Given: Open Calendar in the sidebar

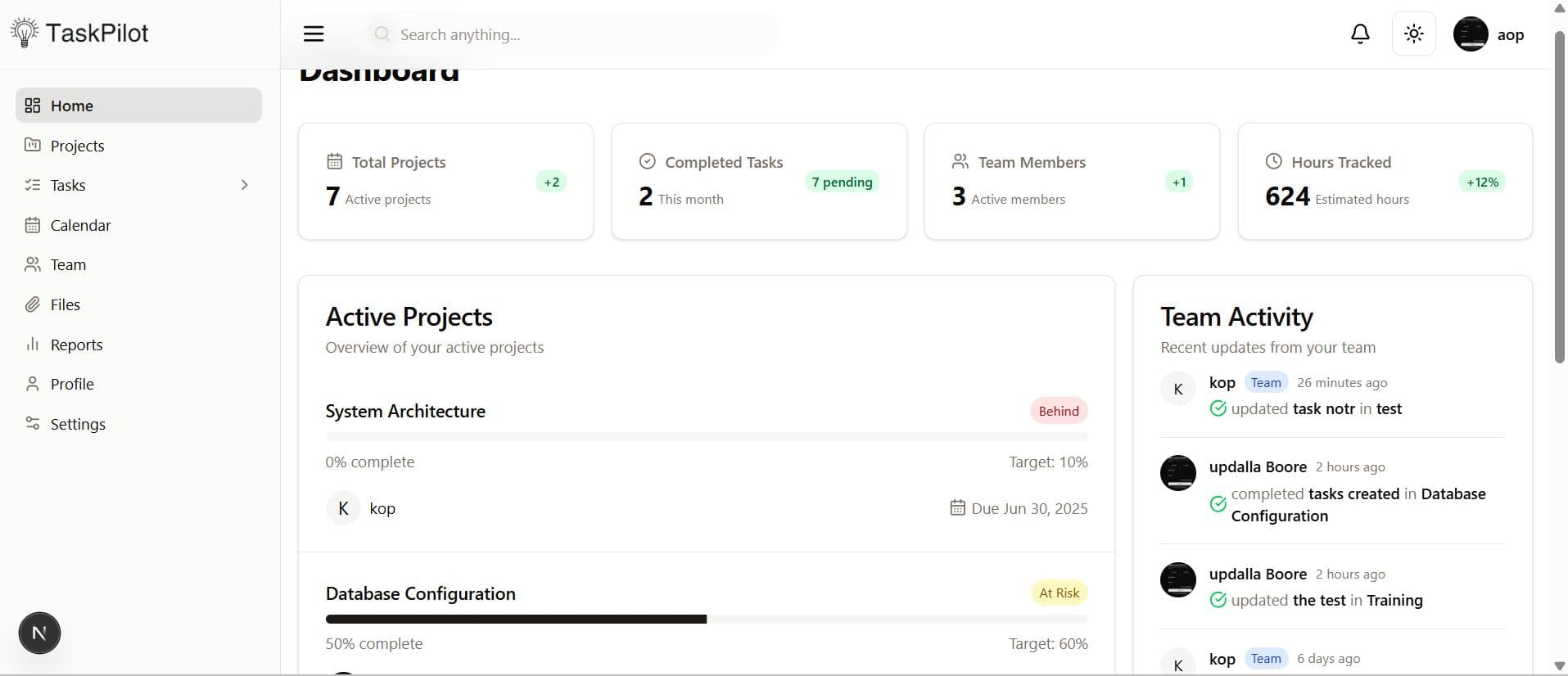Looking at the screenshot, I should pyautogui.click(x=138, y=225).
